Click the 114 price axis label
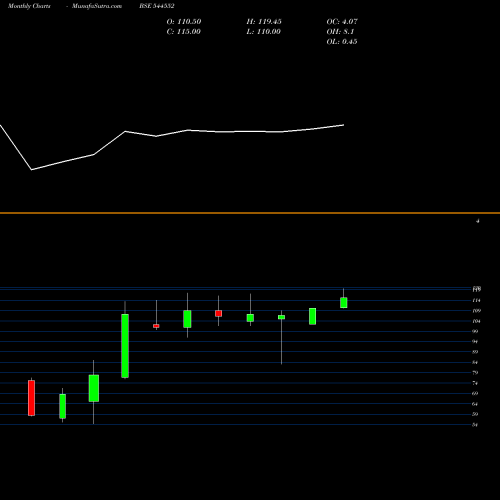 pos(476,301)
